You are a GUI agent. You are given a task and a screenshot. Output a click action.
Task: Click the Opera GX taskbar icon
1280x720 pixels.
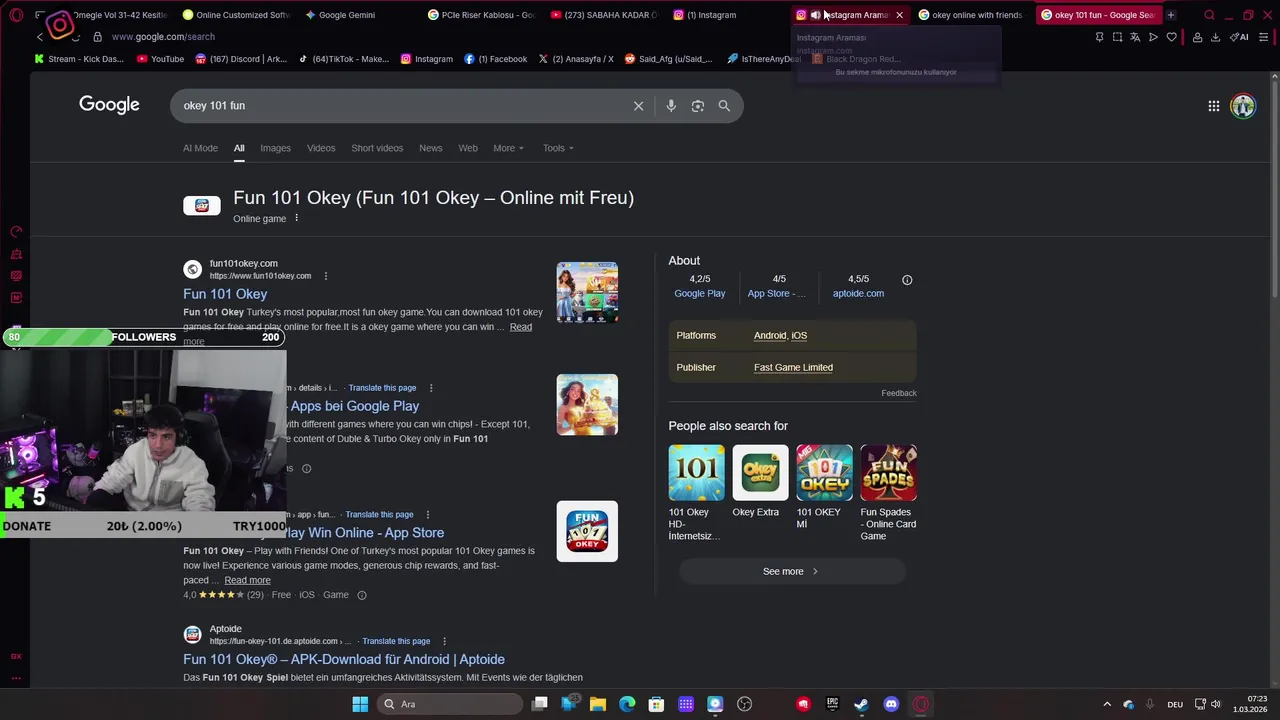(920, 704)
